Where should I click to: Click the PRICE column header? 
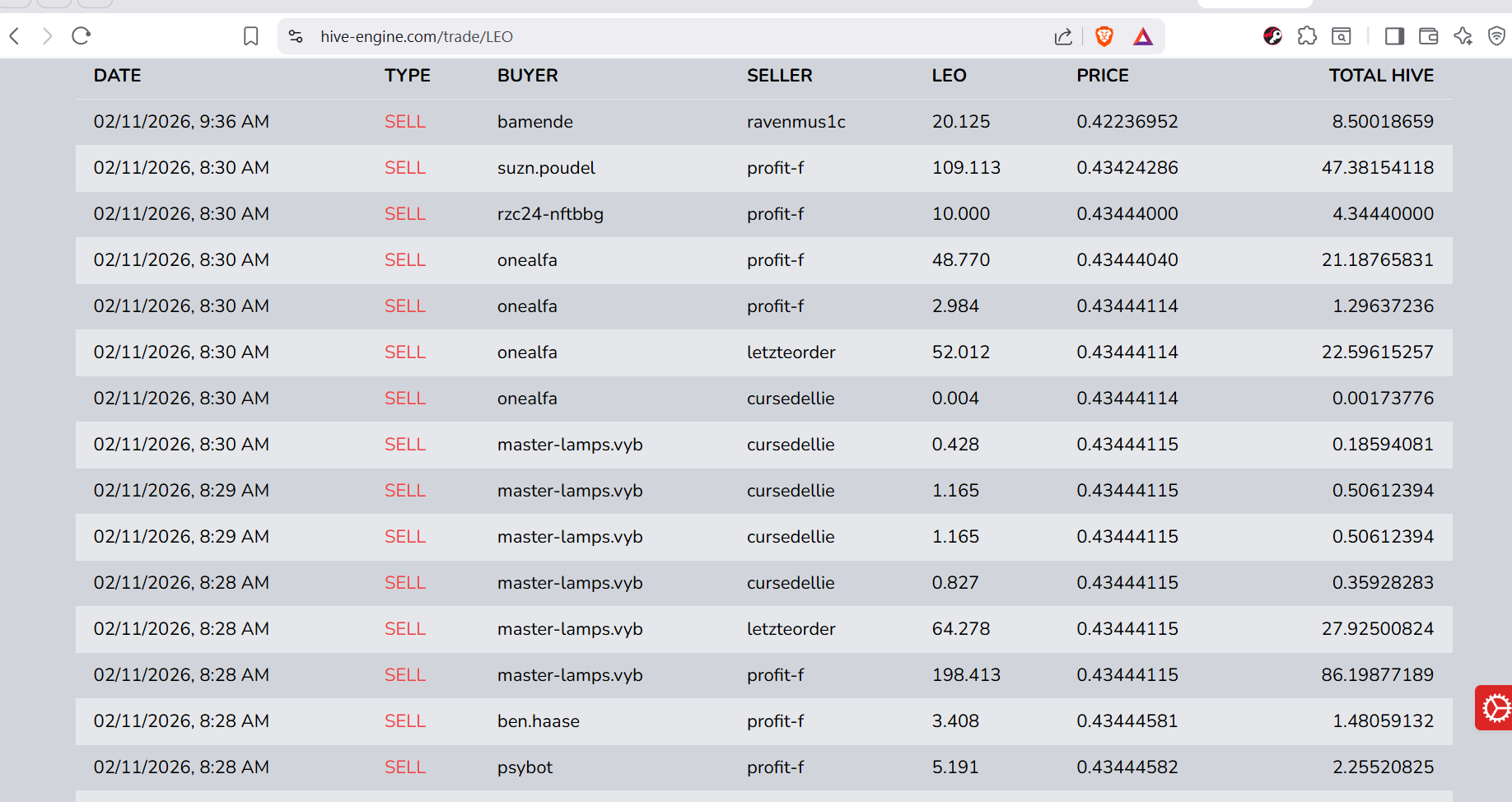1102,76
